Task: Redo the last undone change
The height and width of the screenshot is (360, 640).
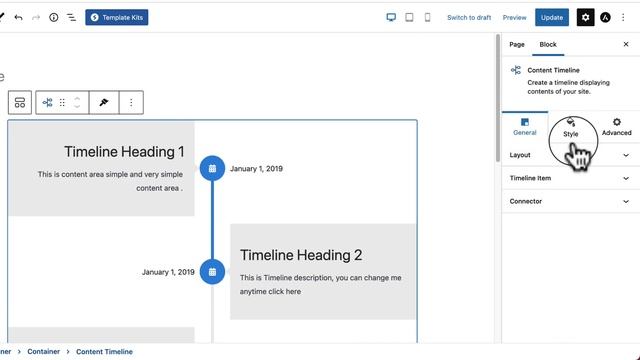Action: coord(36,17)
